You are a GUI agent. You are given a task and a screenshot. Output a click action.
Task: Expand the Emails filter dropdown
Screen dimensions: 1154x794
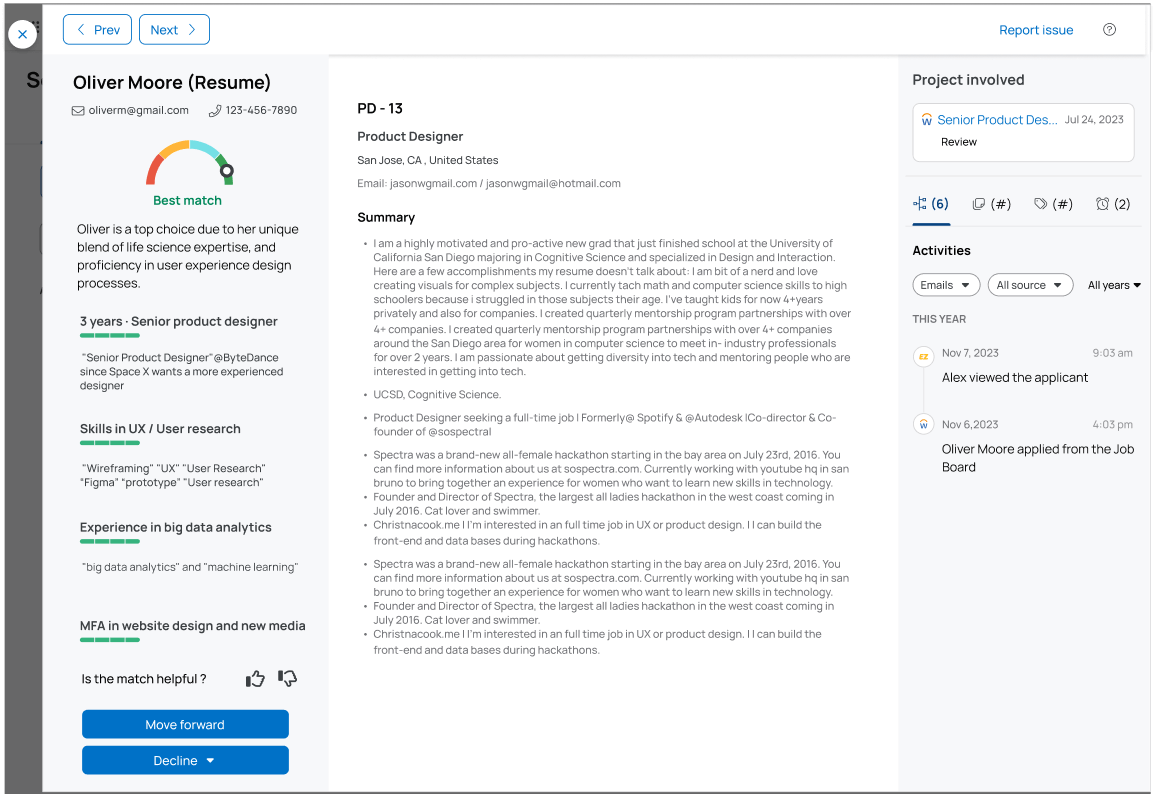946,285
